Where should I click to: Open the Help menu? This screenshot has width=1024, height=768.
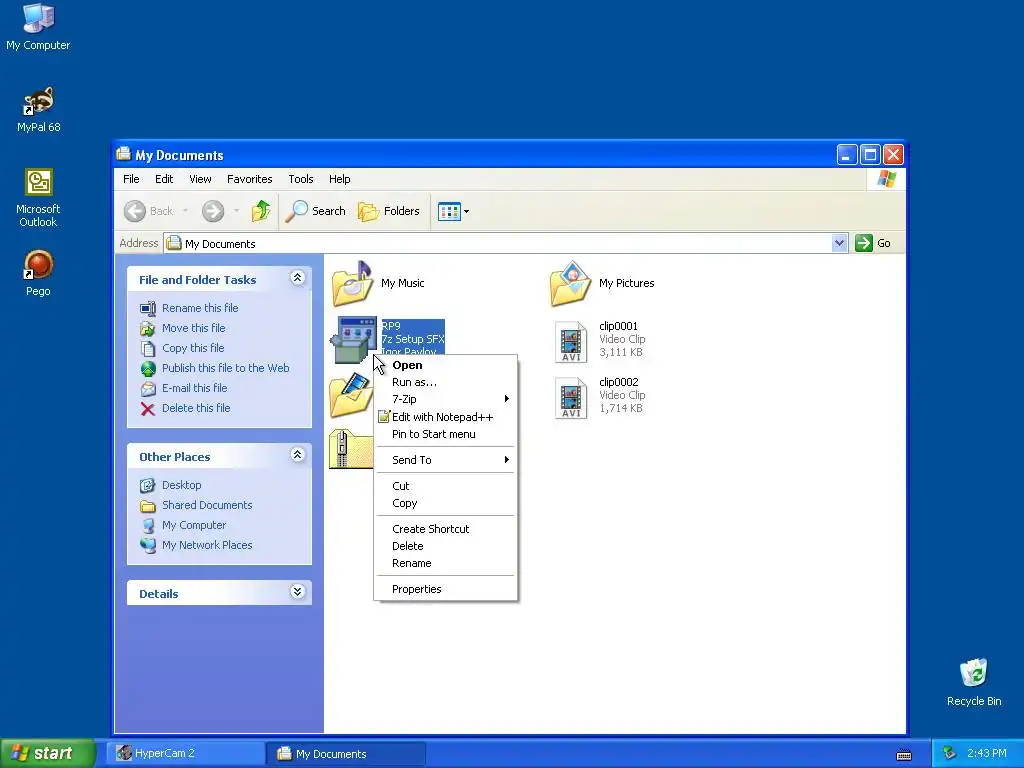[x=339, y=179]
